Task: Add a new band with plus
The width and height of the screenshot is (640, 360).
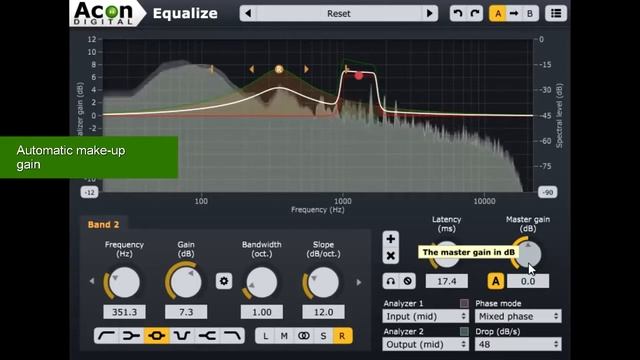Action: [x=391, y=239]
